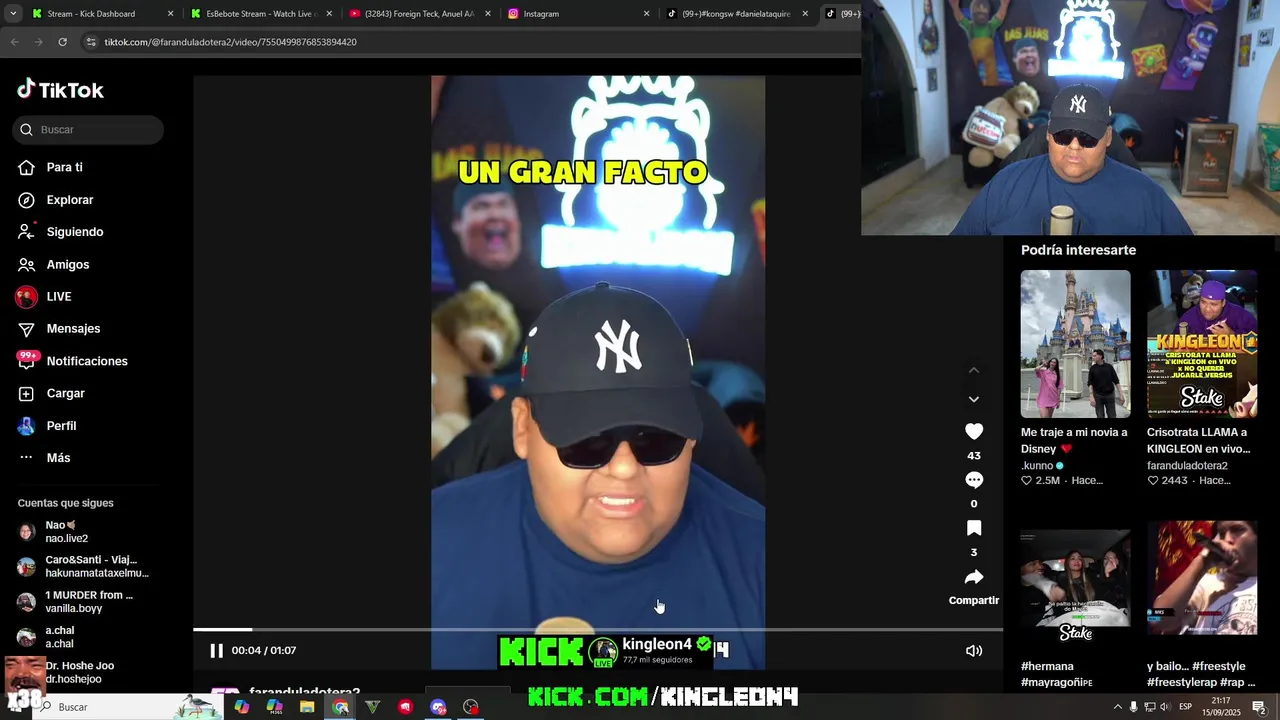The width and height of the screenshot is (1280, 720).
Task: Switch to the #kongsw #danielataquire TikTok tab
Action: click(736, 14)
